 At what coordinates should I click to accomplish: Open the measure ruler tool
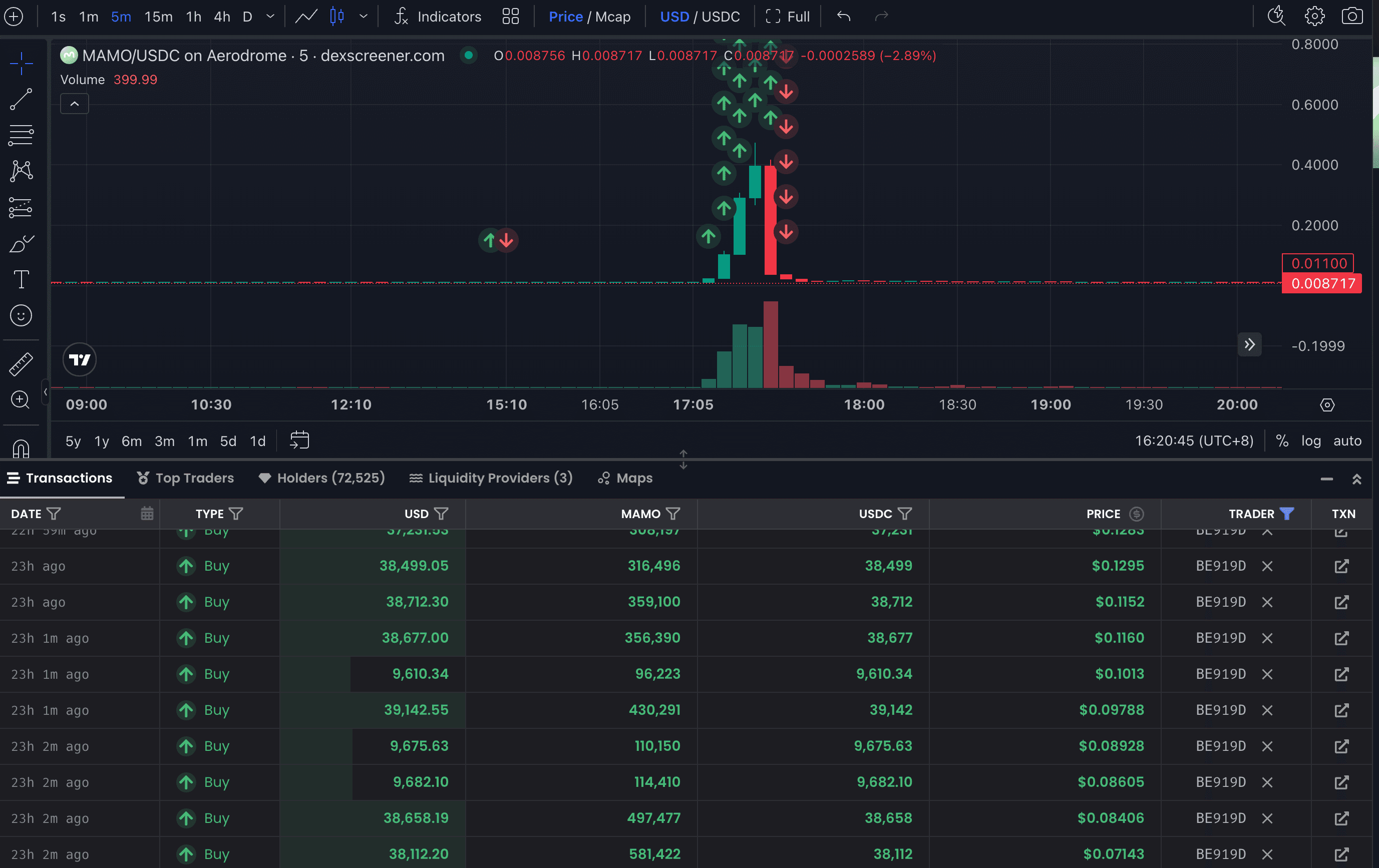pyautogui.click(x=21, y=364)
